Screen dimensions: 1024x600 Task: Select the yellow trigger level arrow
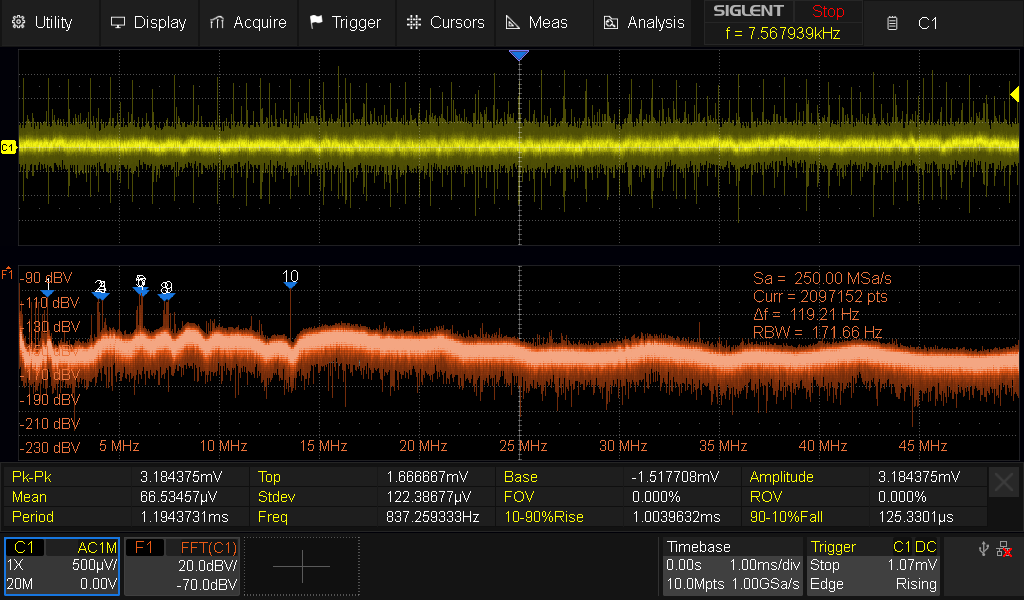pos(1014,94)
